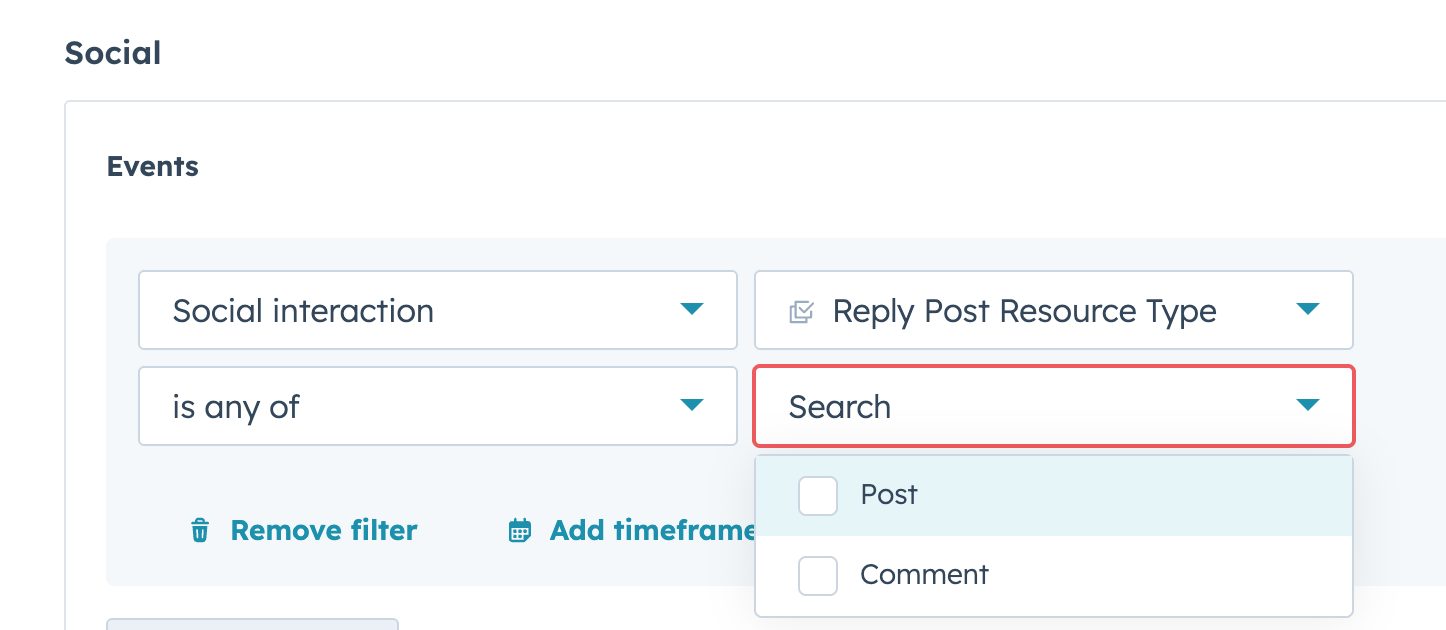Select the Post option label in list
The image size is (1446, 630).
pyautogui.click(x=889, y=495)
